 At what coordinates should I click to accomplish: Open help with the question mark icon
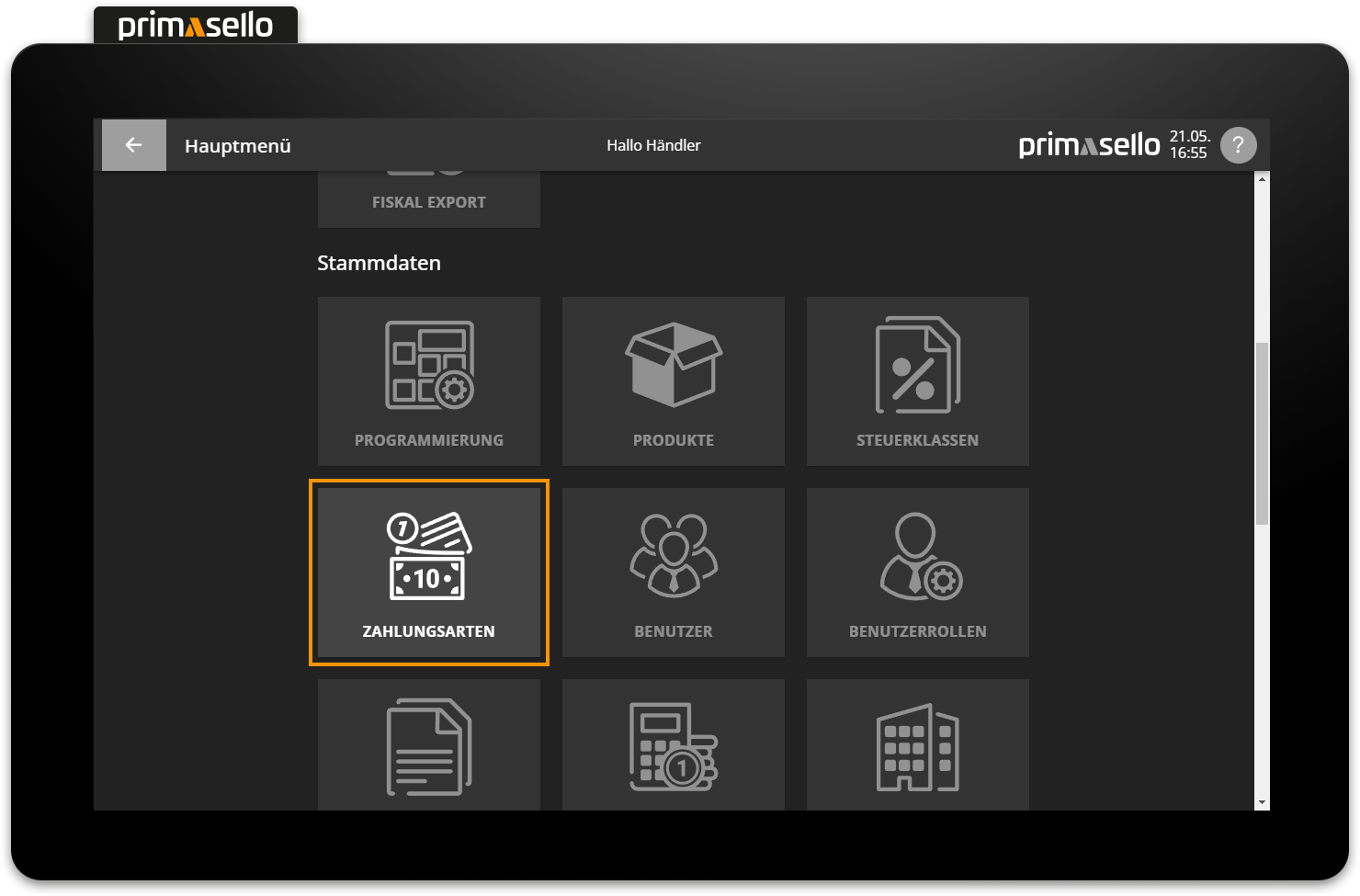pyautogui.click(x=1238, y=145)
